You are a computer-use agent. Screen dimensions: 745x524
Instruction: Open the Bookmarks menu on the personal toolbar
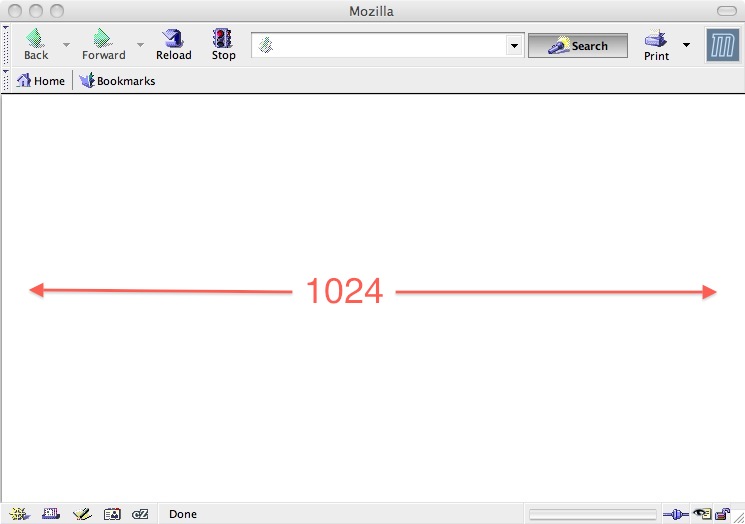click(x=117, y=81)
